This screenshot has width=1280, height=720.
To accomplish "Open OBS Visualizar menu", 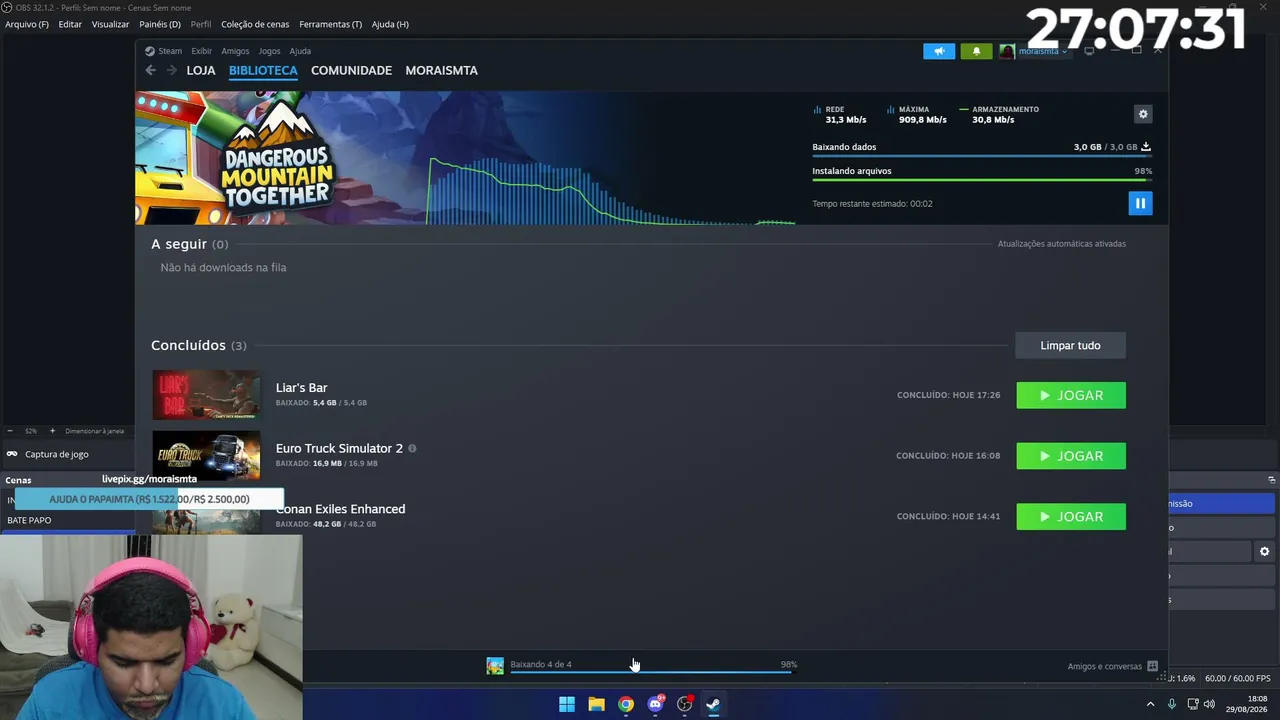I will coord(111,24).
